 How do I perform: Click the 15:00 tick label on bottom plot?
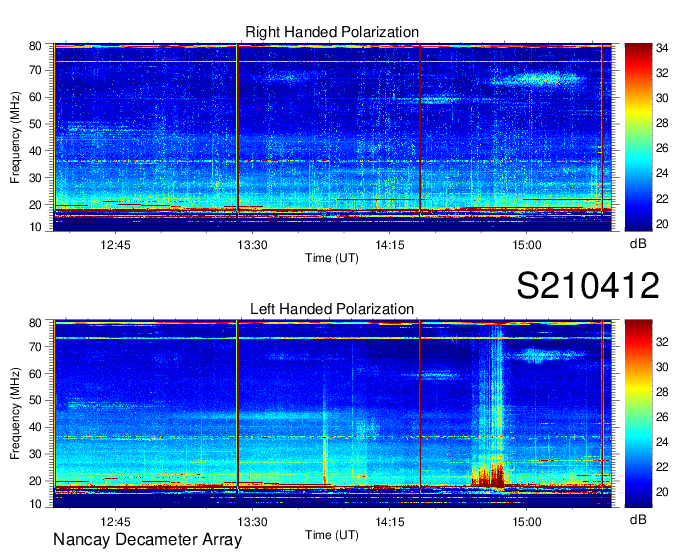pyautogui.click(x=526, y=522)
